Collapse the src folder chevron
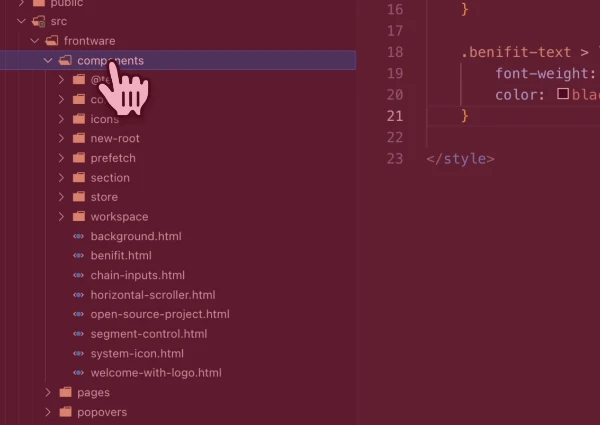This screenshot has height=425, width=600. click(x=21, y=21)
